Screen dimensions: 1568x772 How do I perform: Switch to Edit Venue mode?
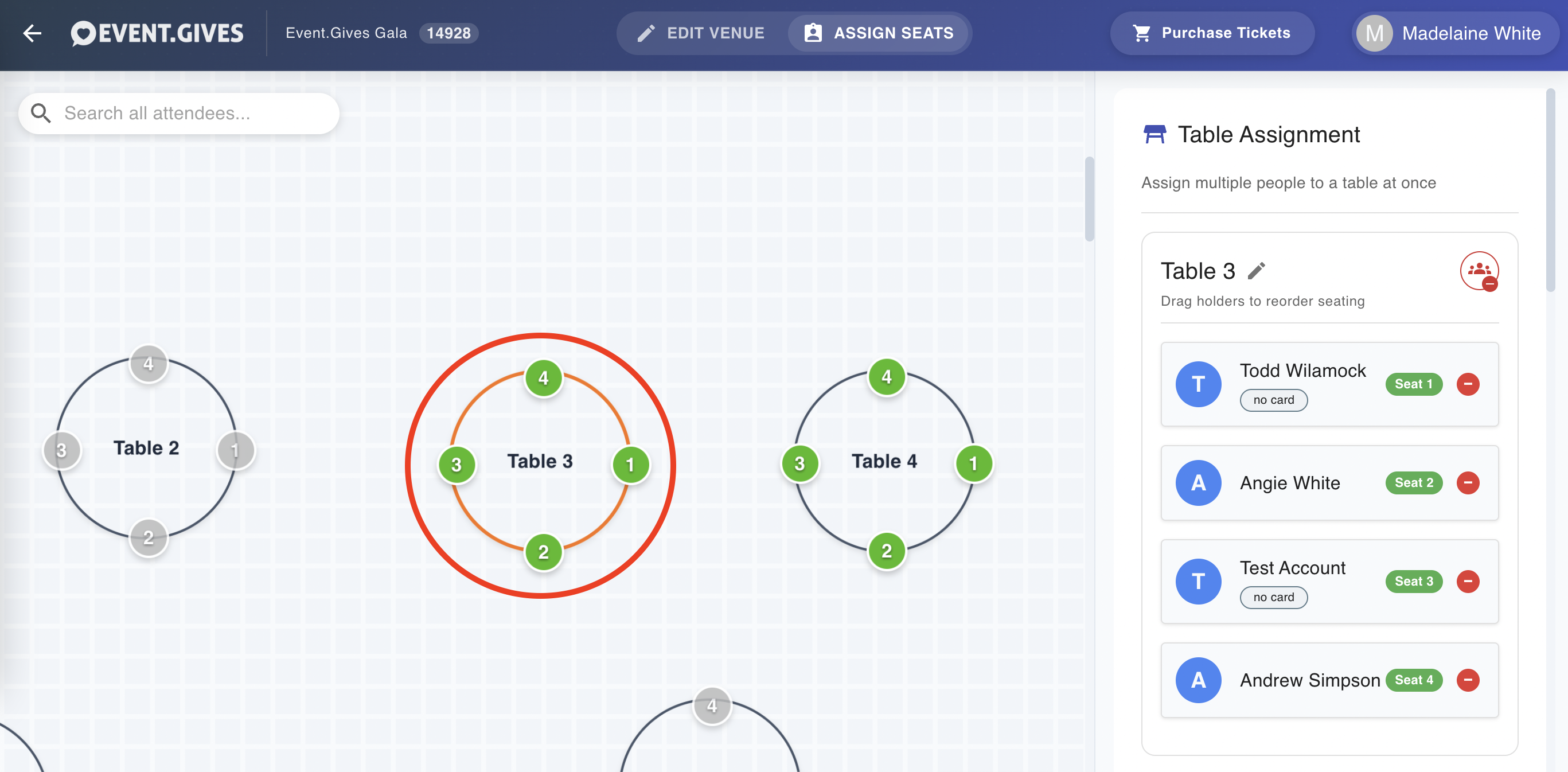click(701, 33)
